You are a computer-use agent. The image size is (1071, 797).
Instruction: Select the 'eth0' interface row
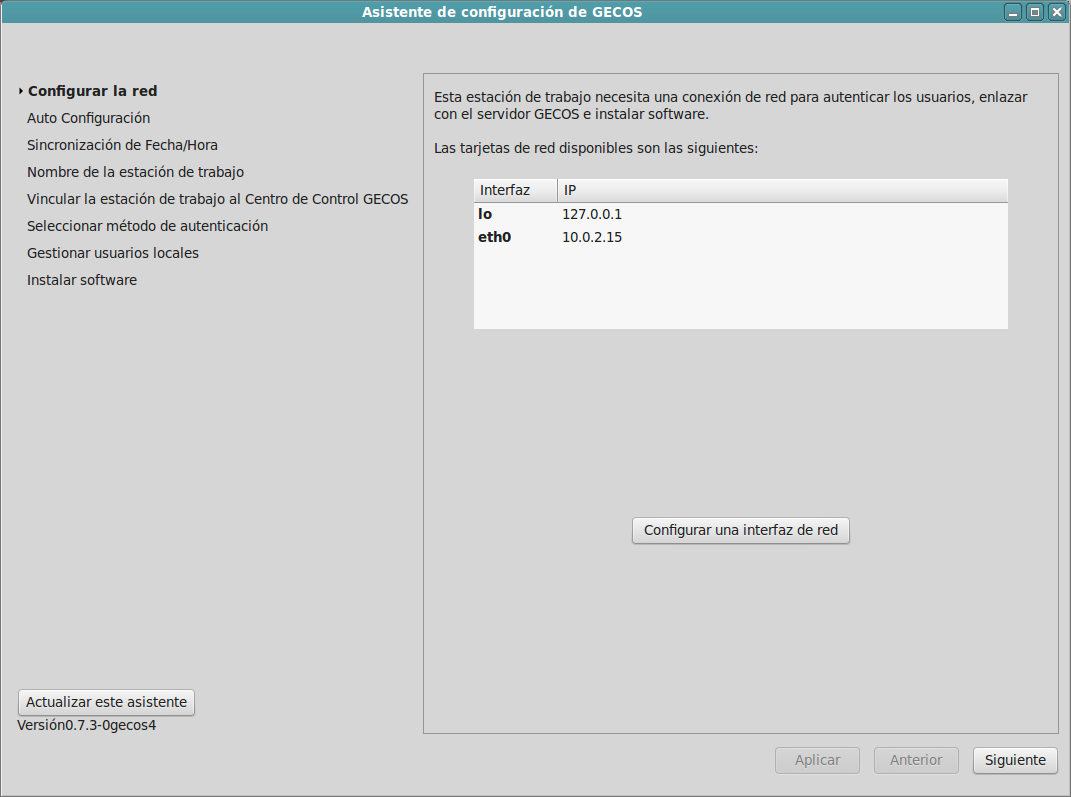[740, 237]
